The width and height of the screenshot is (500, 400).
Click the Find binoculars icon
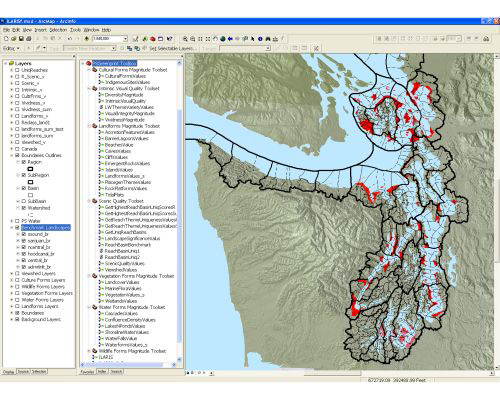coord(268,39)
